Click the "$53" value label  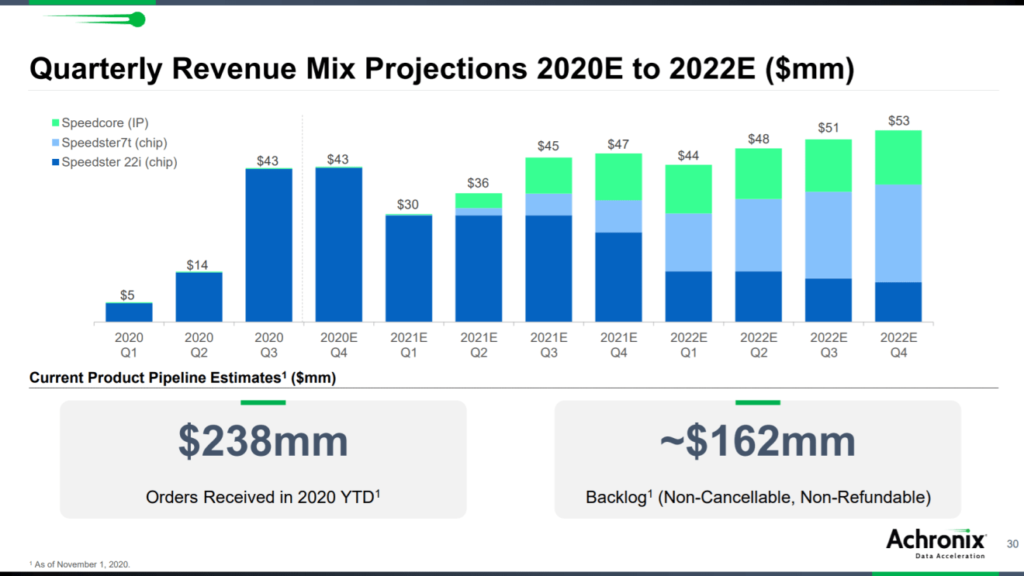[899, 121]
